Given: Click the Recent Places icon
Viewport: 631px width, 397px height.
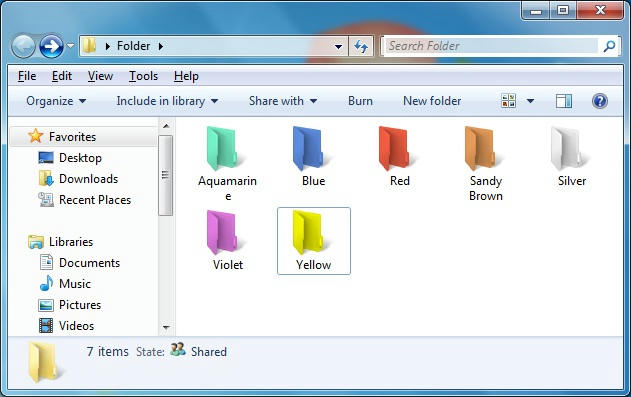Looking at the screenshot, I should click(46, 200).
